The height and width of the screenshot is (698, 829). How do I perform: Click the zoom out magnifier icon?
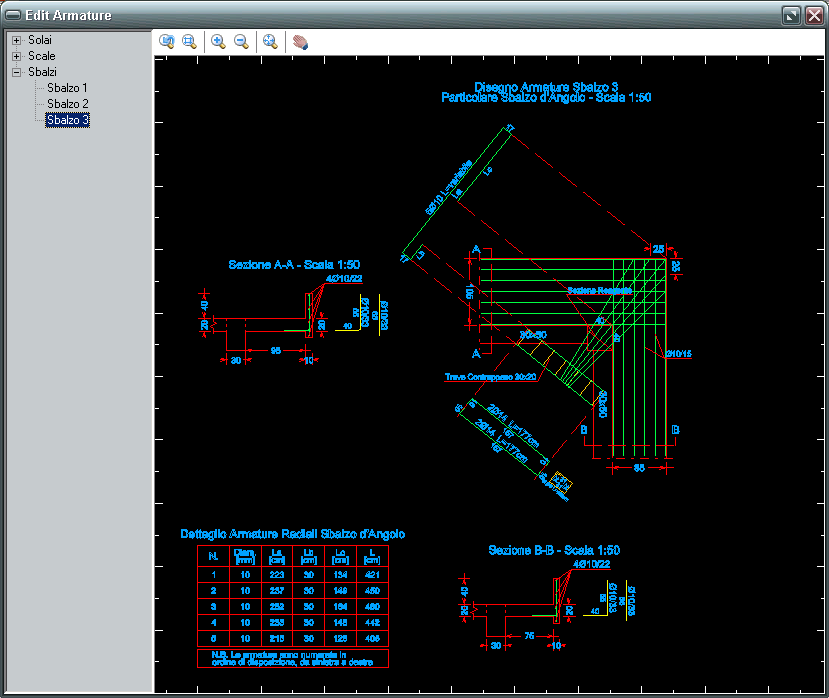pos(241,41)
